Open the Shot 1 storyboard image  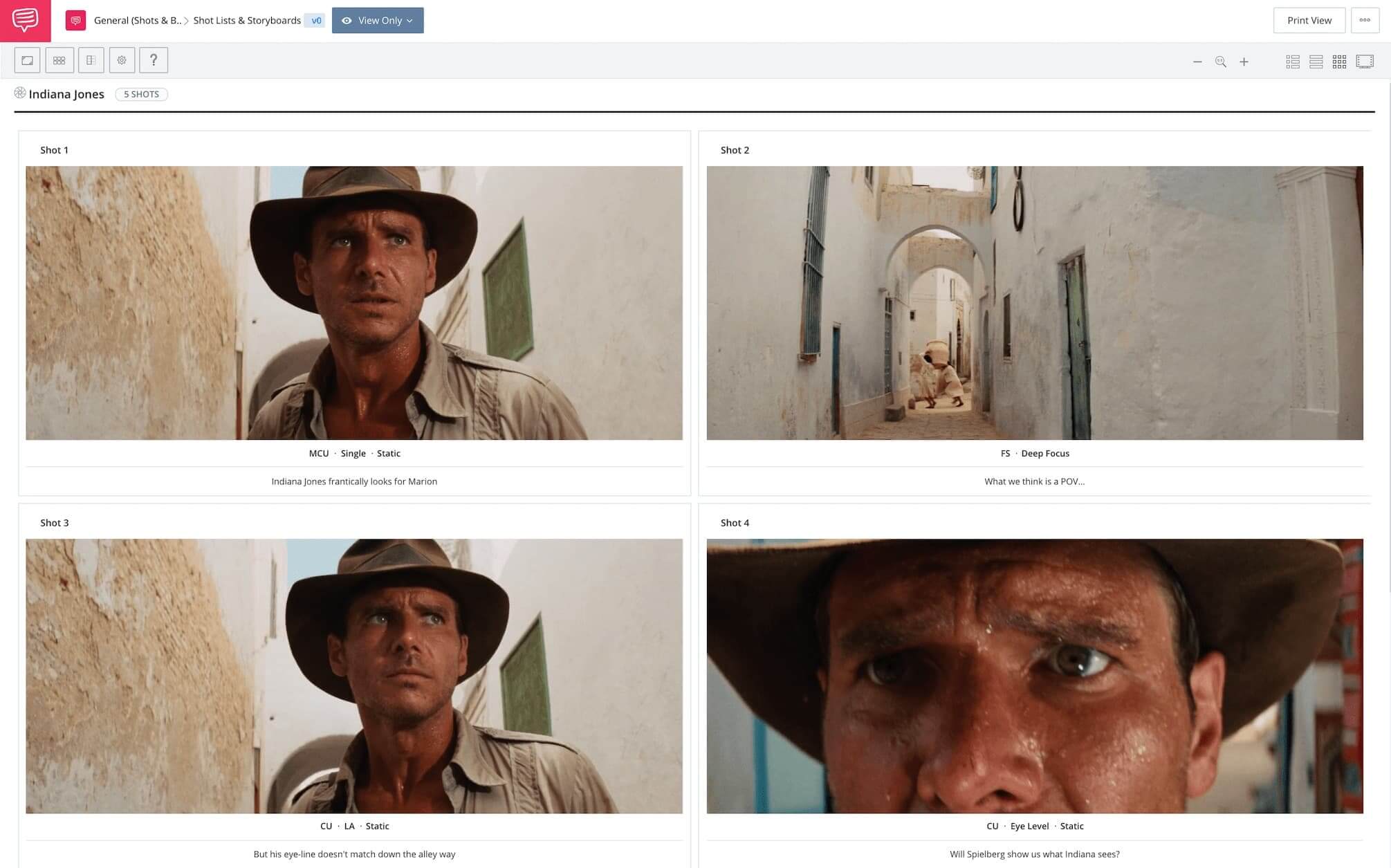(x=354, y=303)
